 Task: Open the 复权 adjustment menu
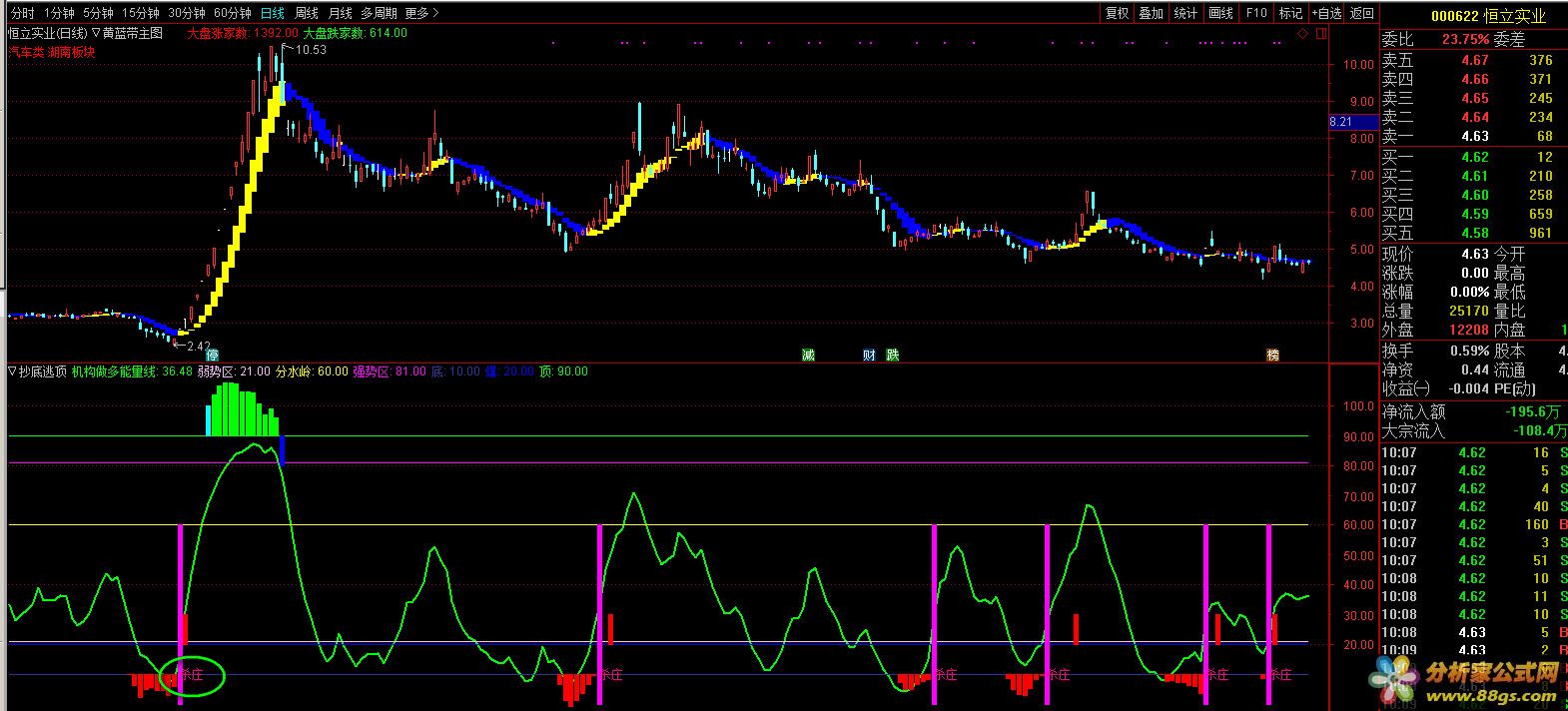pyautogui.click(x=1117, y=13)
